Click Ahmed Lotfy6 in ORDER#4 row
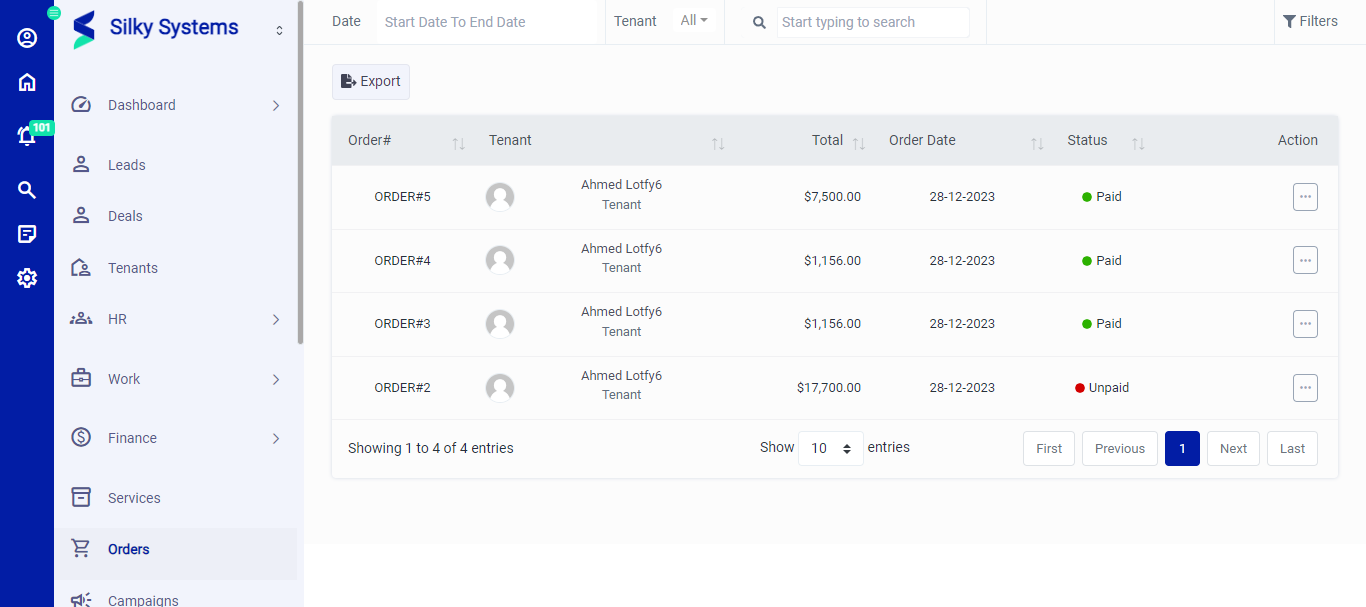Screen dimensions: 1366x607 pos(621,248)
